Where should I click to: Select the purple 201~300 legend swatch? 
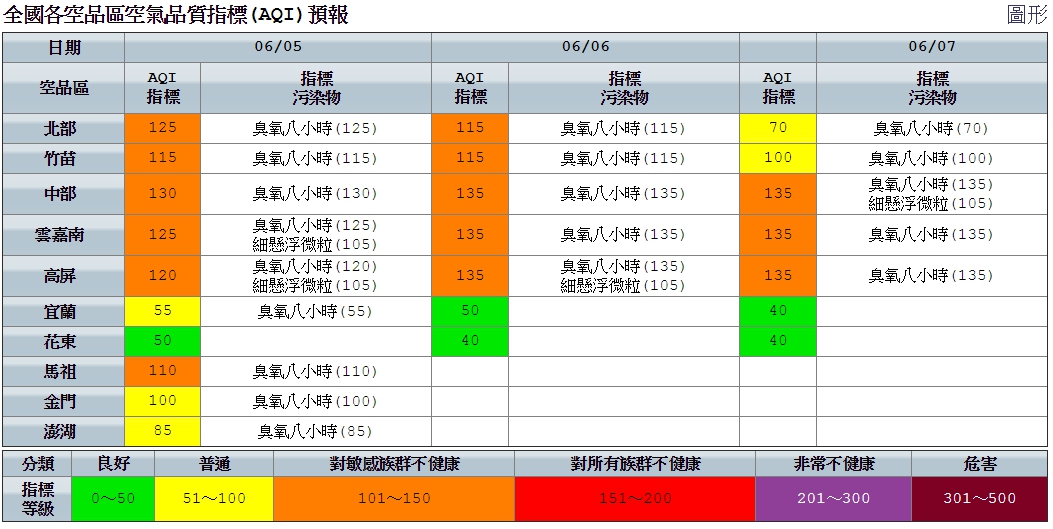[833, 499]
